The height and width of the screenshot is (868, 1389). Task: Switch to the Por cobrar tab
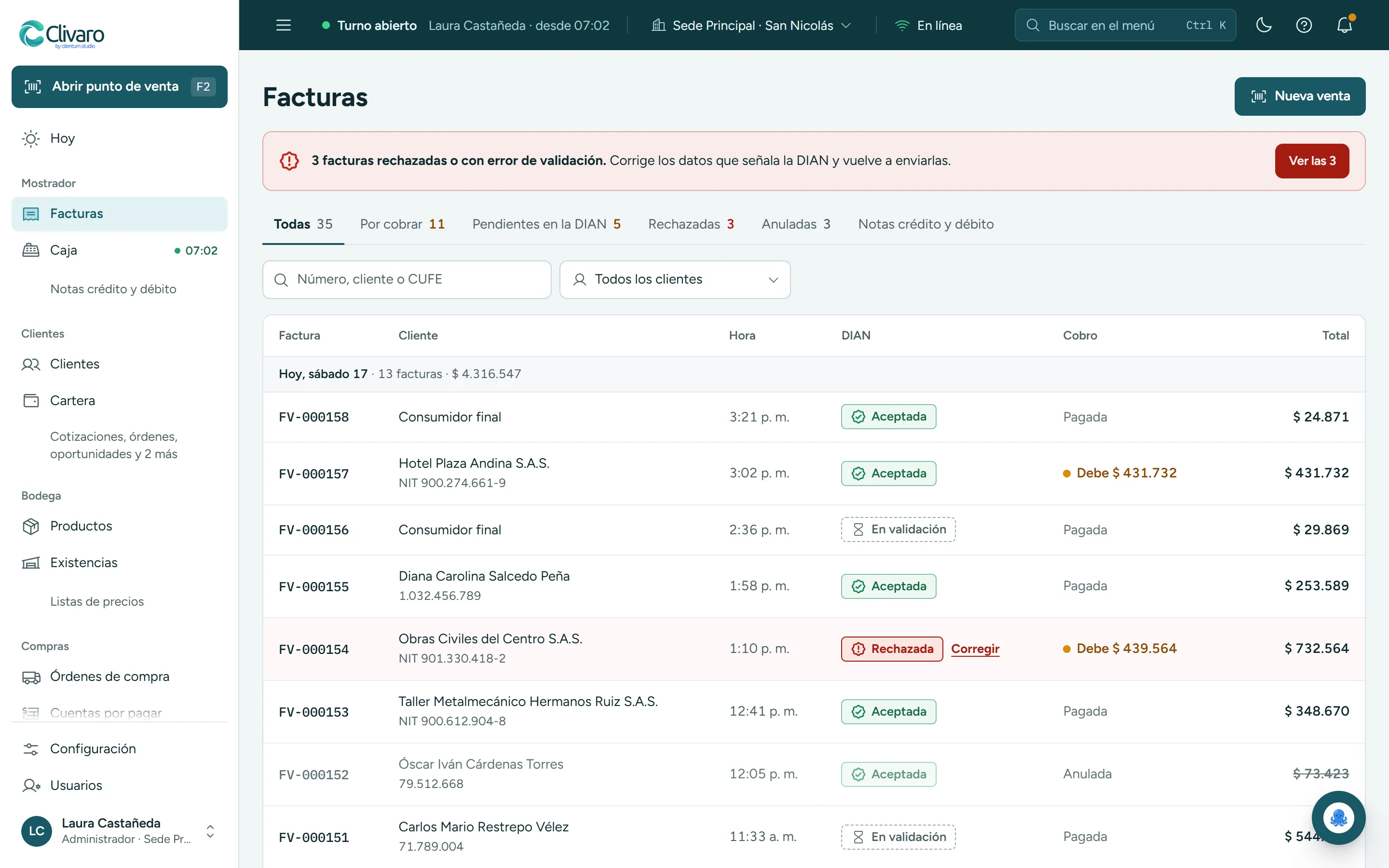click(x=402, y=224)
